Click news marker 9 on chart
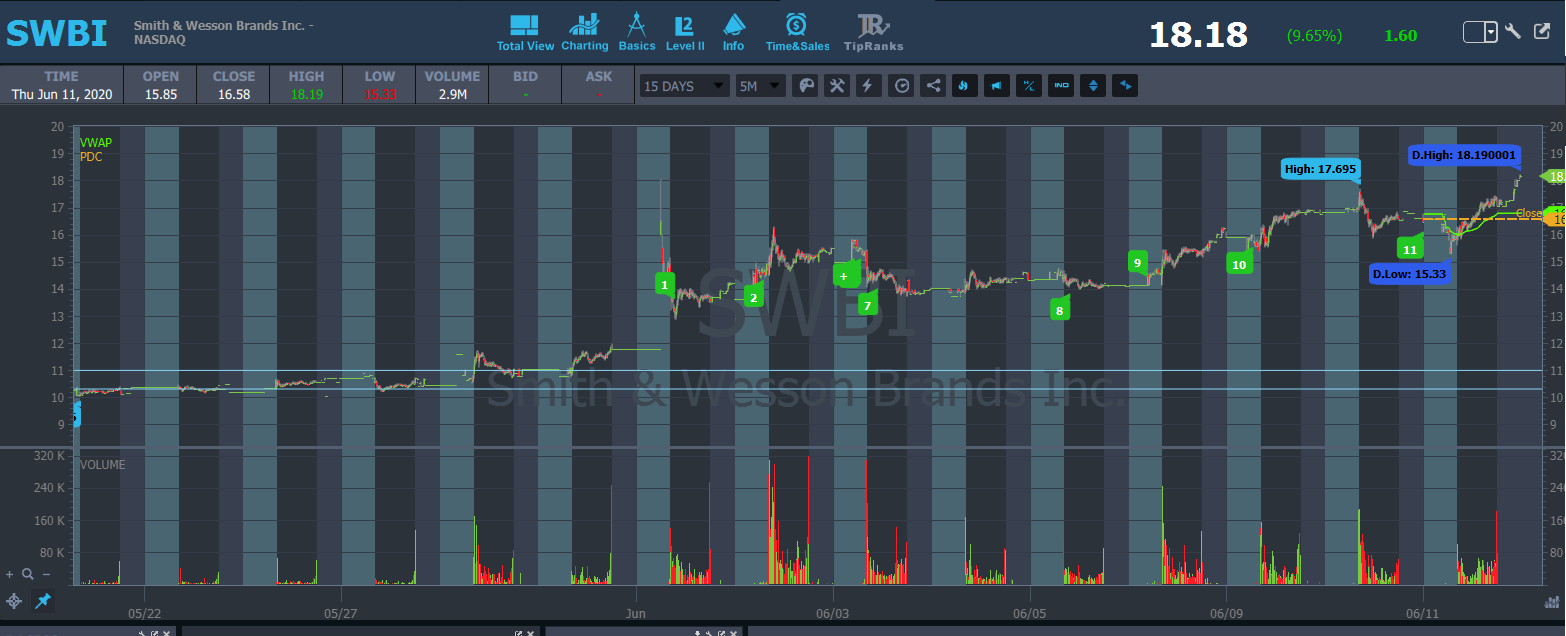 click(x=1137, y=263)
